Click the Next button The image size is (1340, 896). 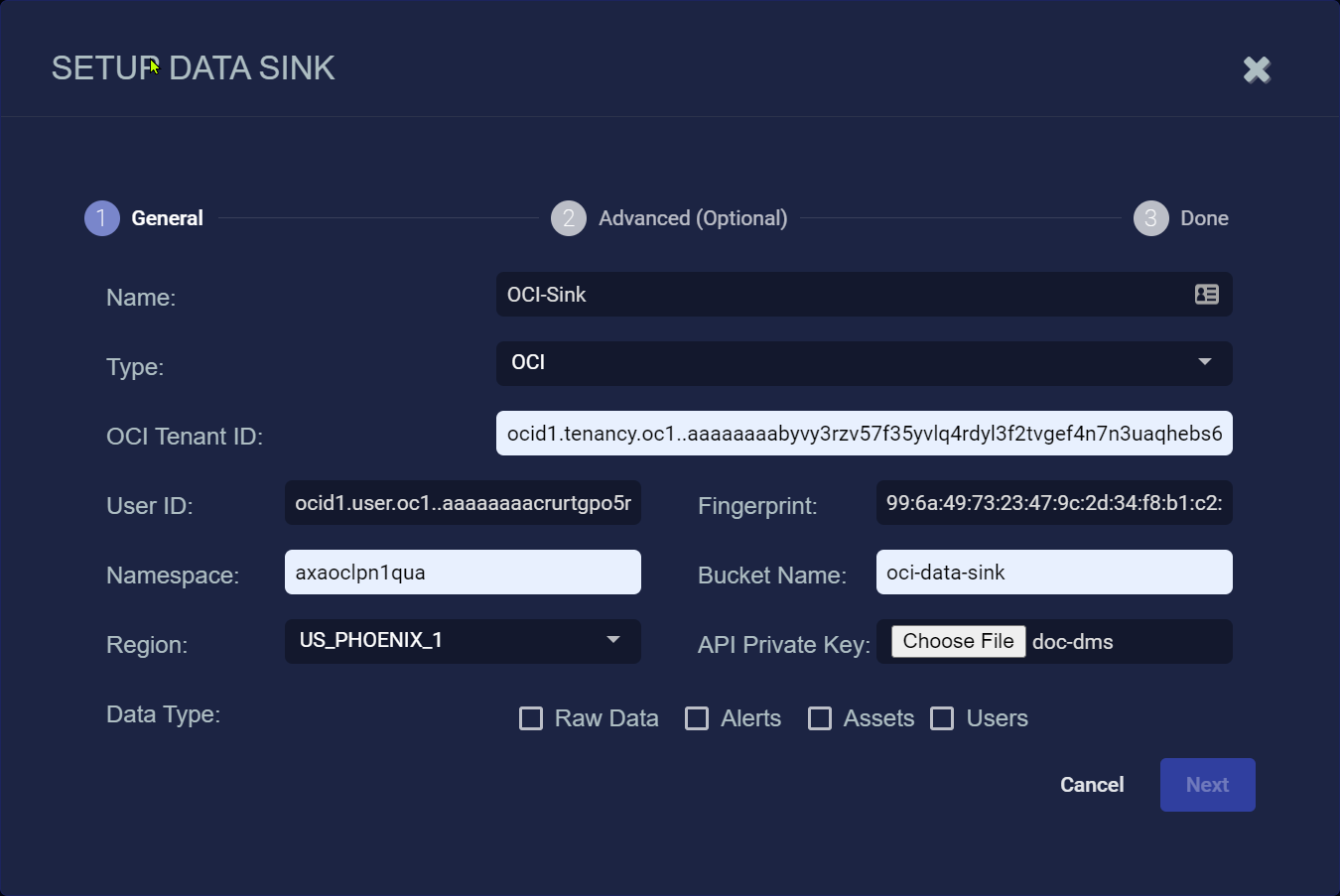1207,785
